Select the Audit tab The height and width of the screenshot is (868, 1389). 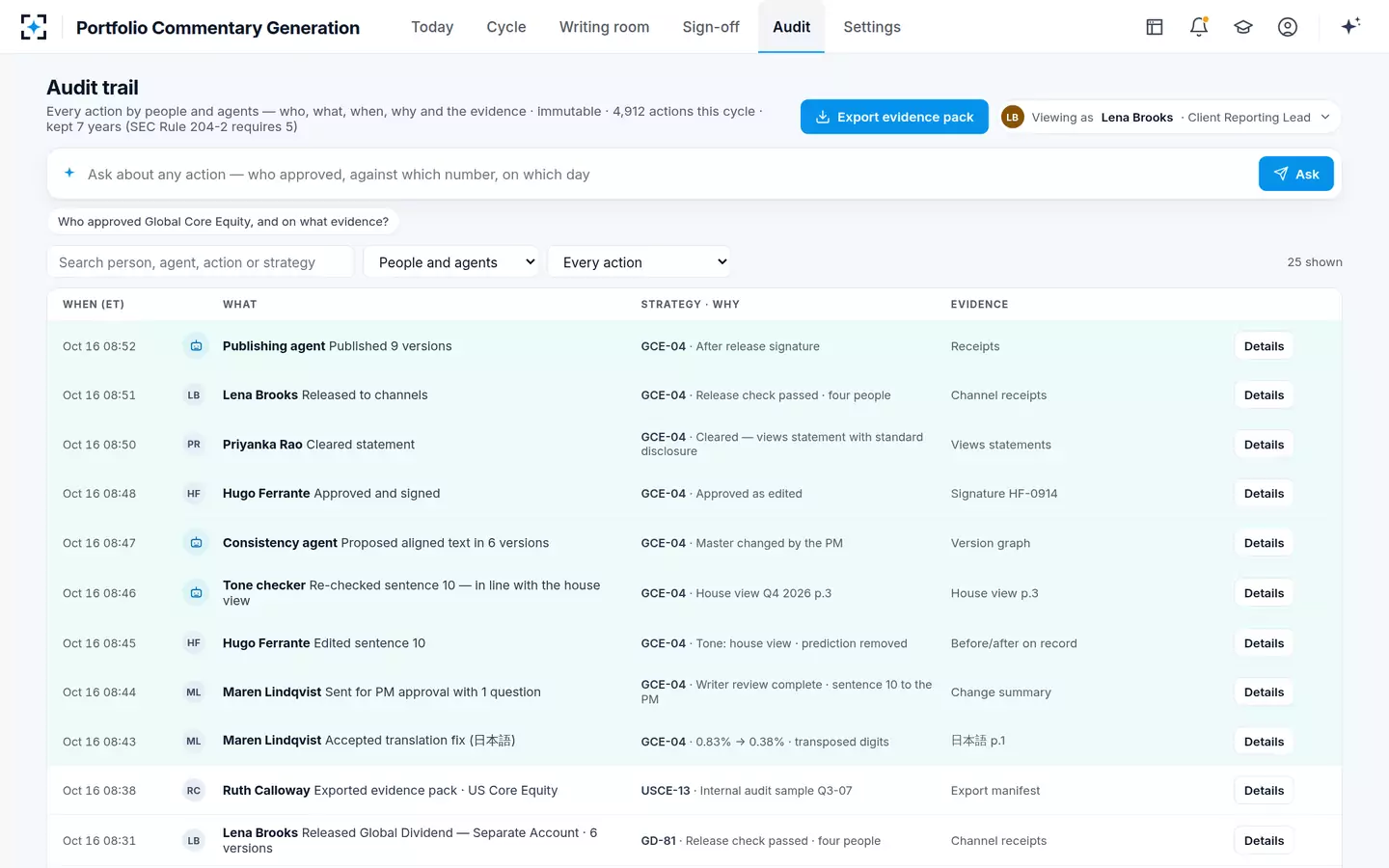click(791, 27)
